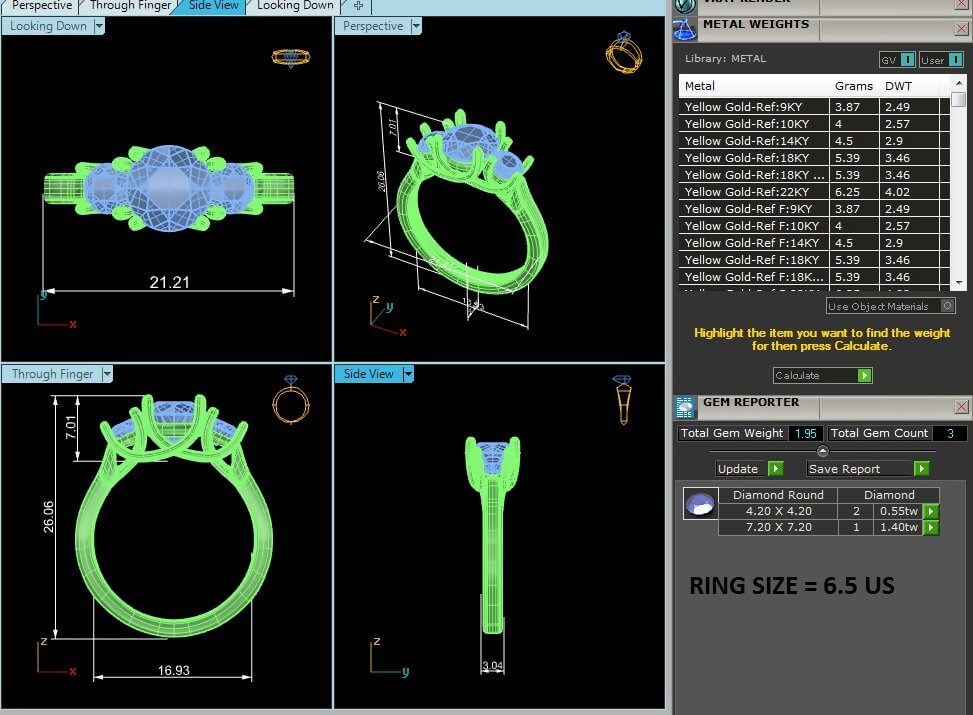Click green arrow beside 1.40tw diamond row

click(931, 527)
